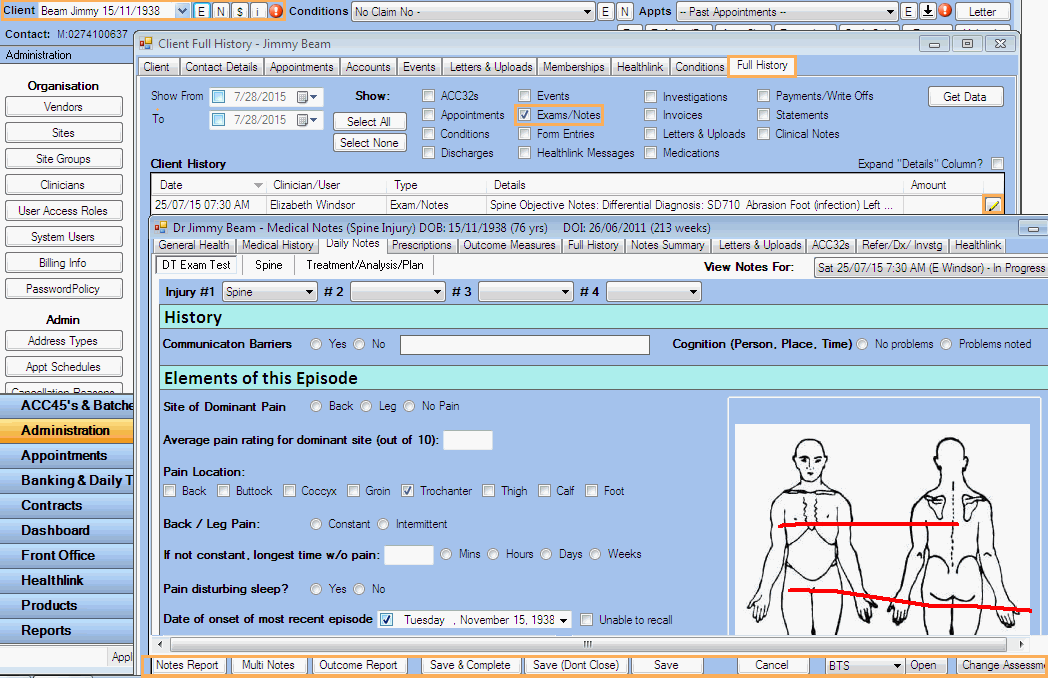Screen dimensions: 1048x678
Task: Click the N icon next to Conditions dropdown
Action: click(625, 11)
